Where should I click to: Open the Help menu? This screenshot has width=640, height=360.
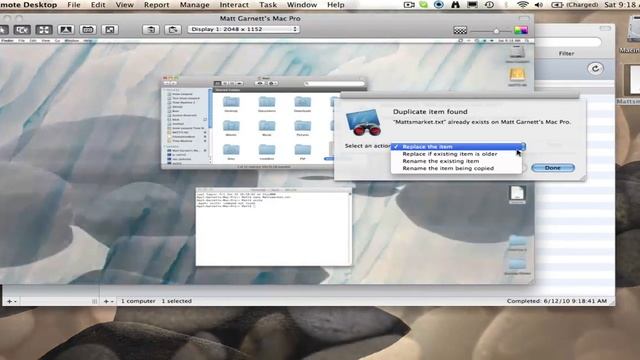click(336, 5)
